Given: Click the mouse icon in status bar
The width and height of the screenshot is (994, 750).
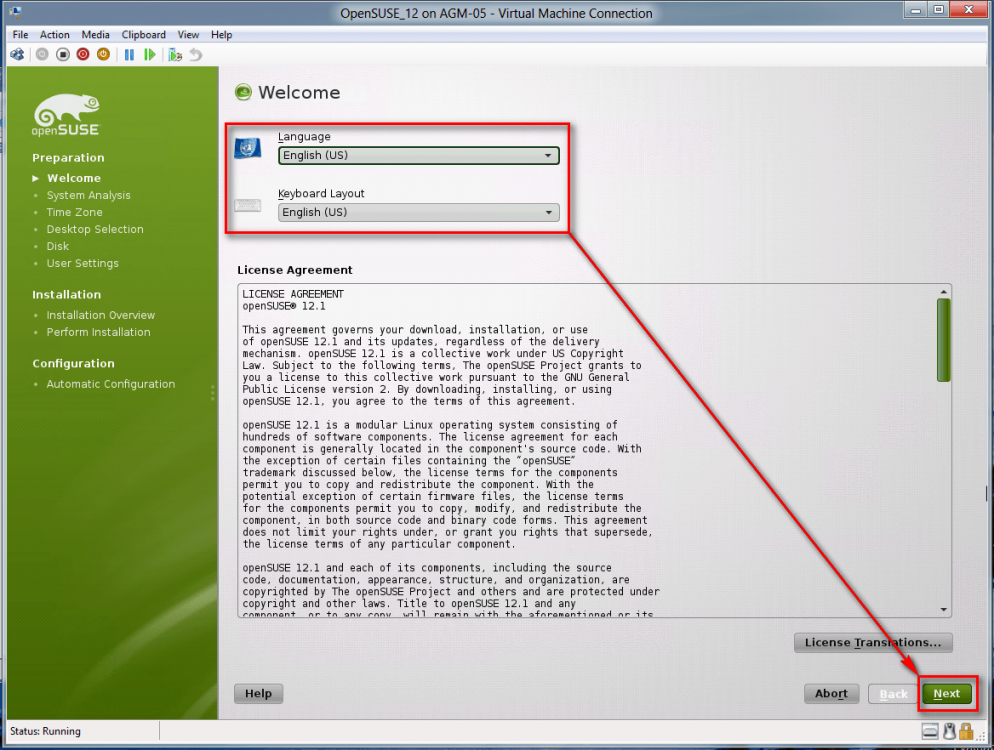Looking at the screenshot, I should [949, 731].
